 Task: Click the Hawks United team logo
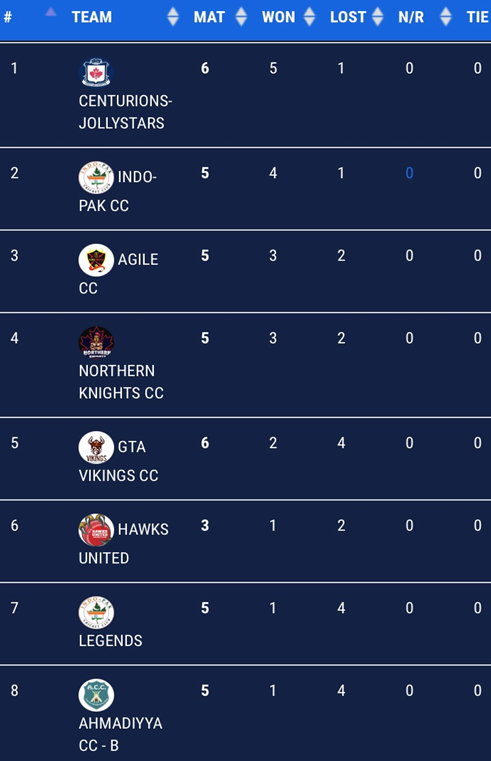pos(96,529)
